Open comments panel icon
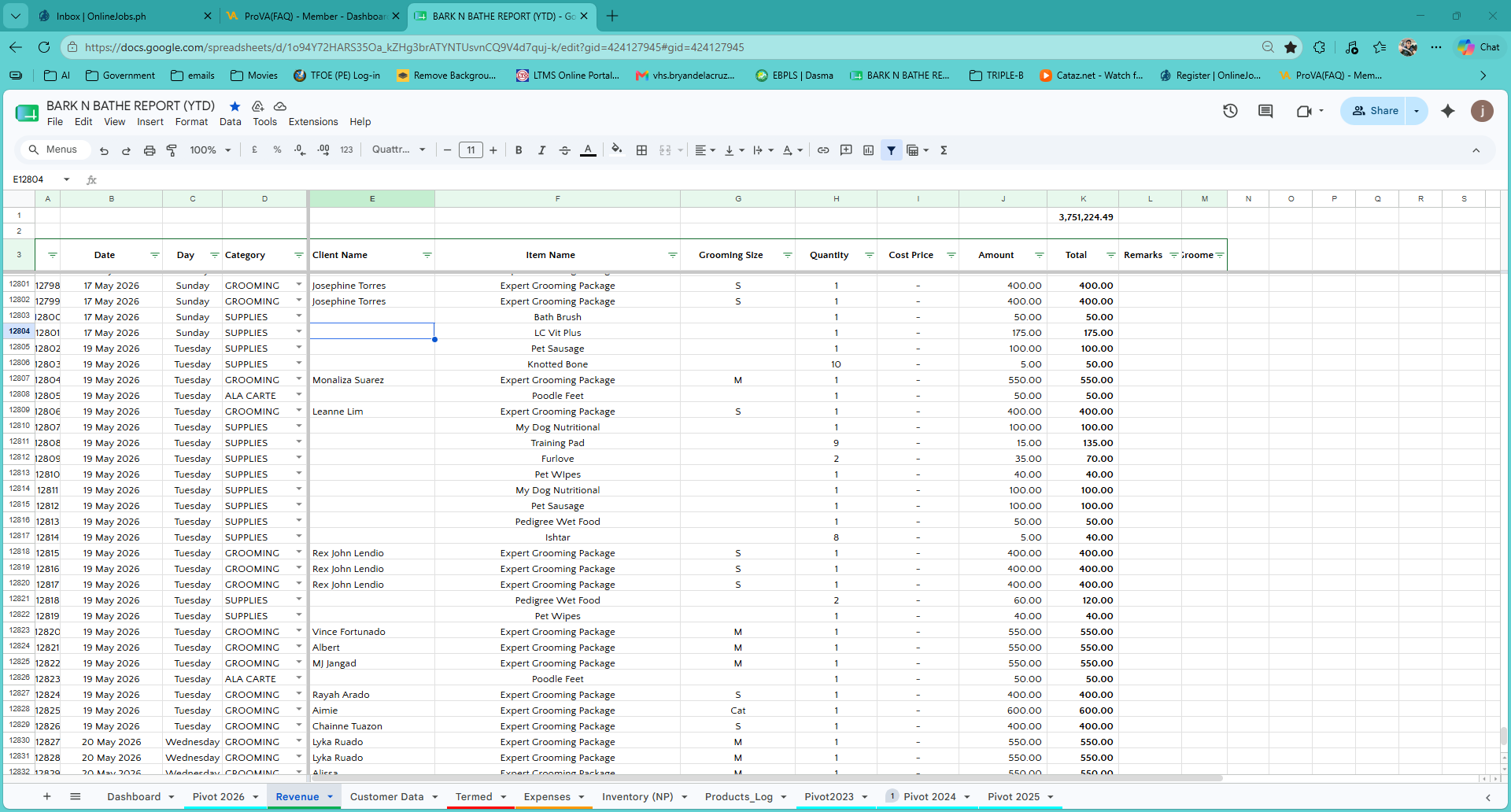This screenshot has width=1511, height=812. point(1265,111)
